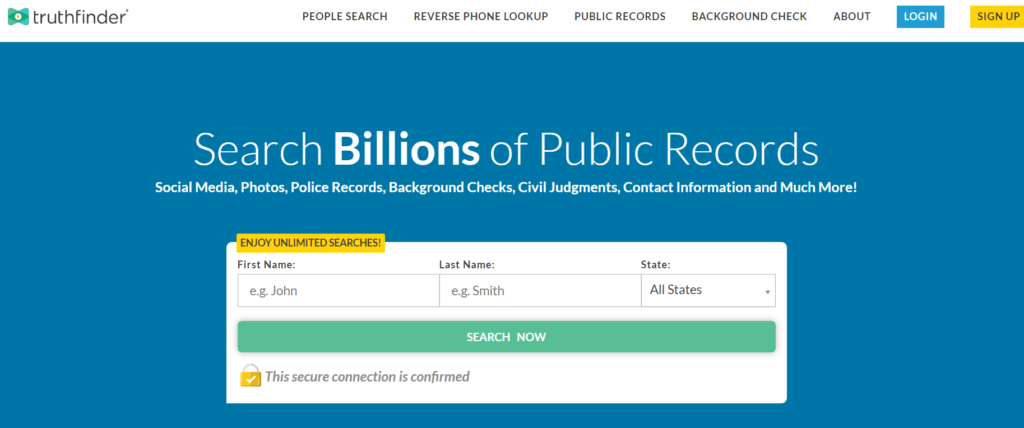Go to Public Records section
The image size is (1024, 428).
pos(620,16)
